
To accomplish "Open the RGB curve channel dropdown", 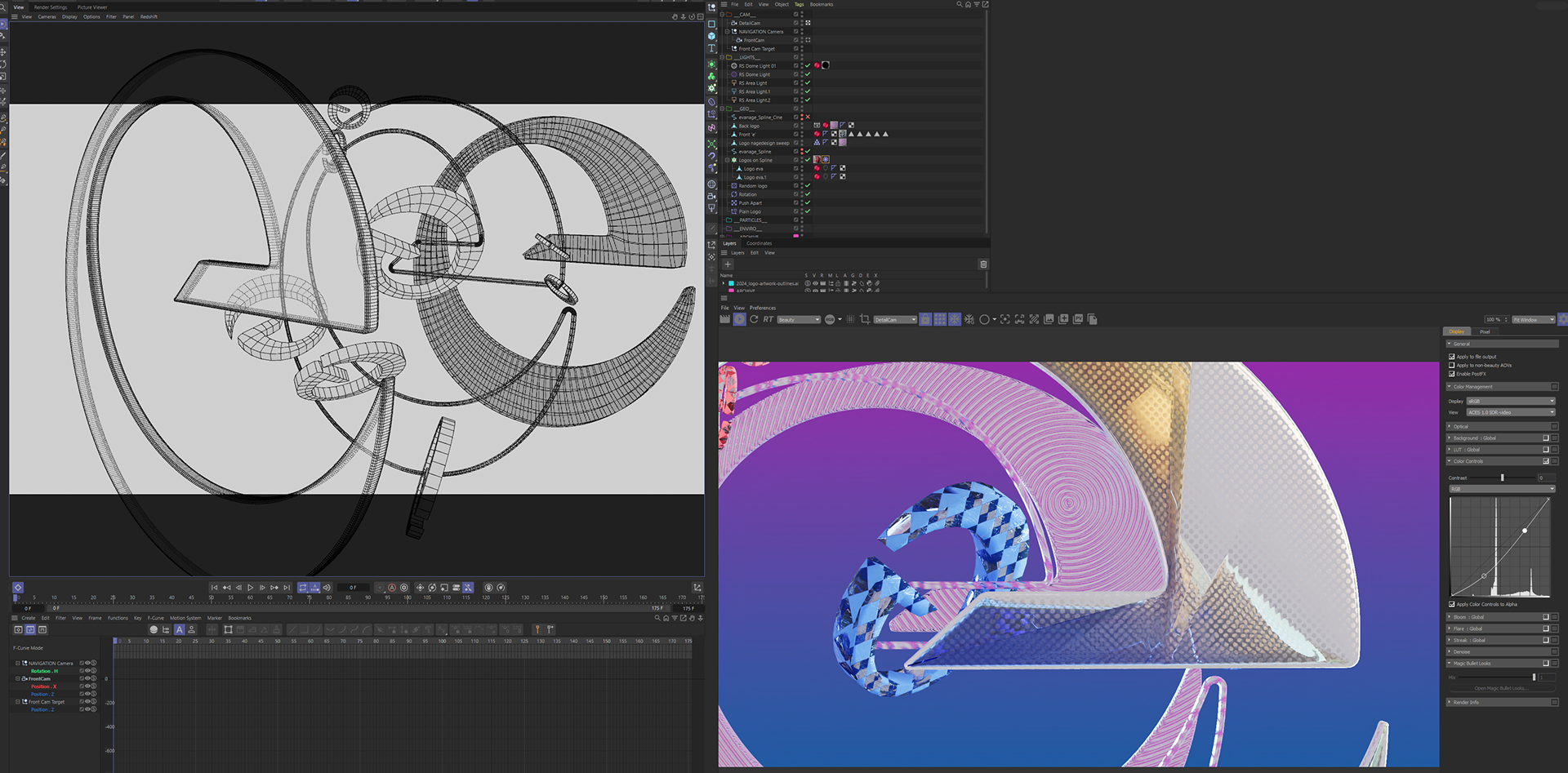I will (x=1503, y=489).
